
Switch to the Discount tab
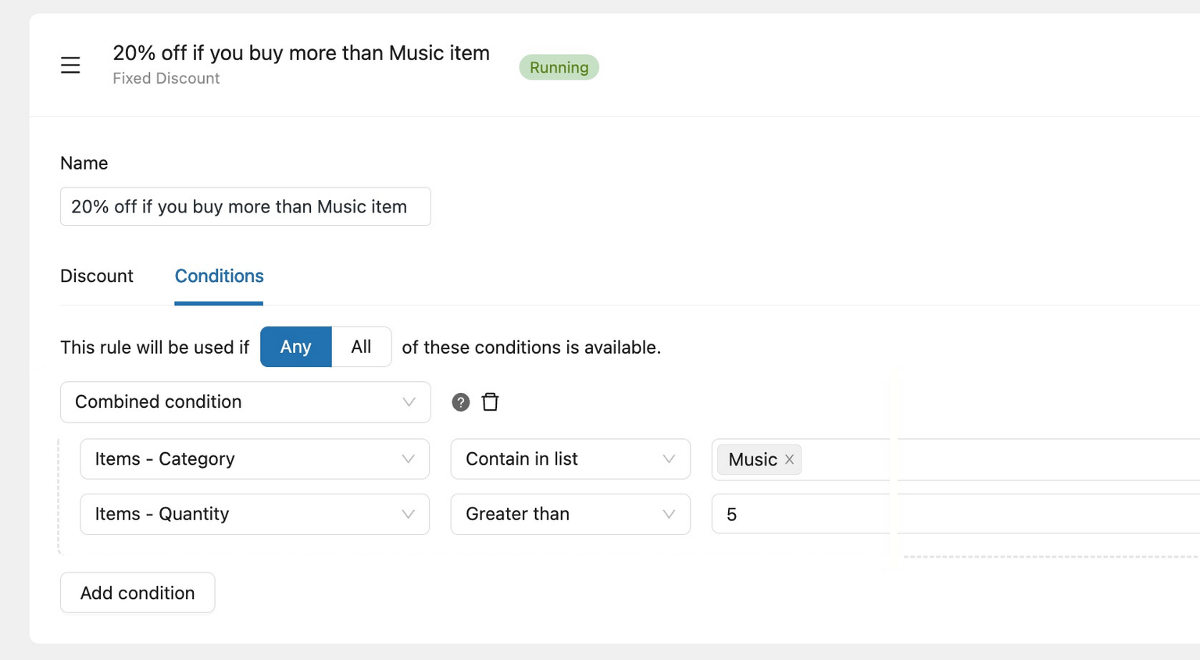[x=97, y=276]
